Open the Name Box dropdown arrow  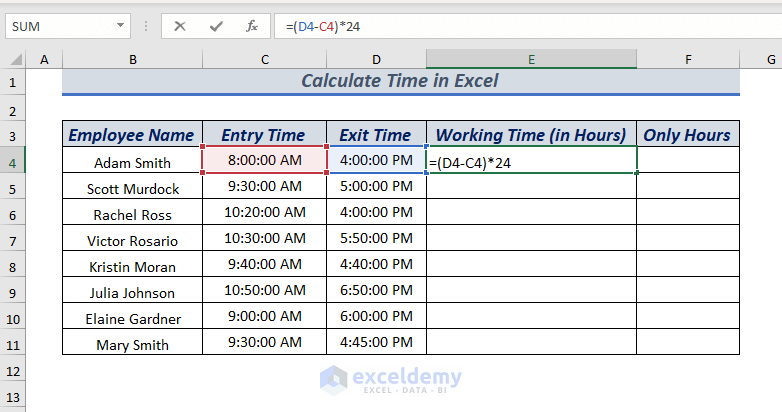[121, 26]
